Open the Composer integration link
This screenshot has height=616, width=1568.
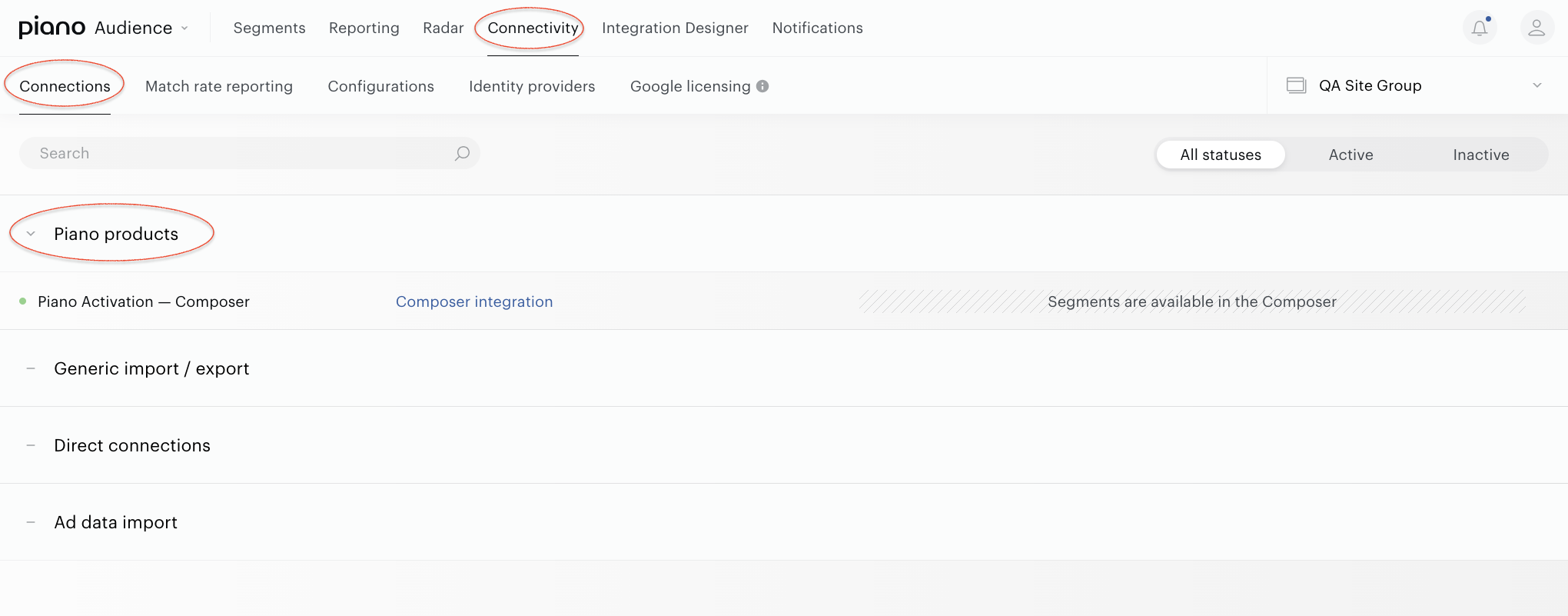474,301
